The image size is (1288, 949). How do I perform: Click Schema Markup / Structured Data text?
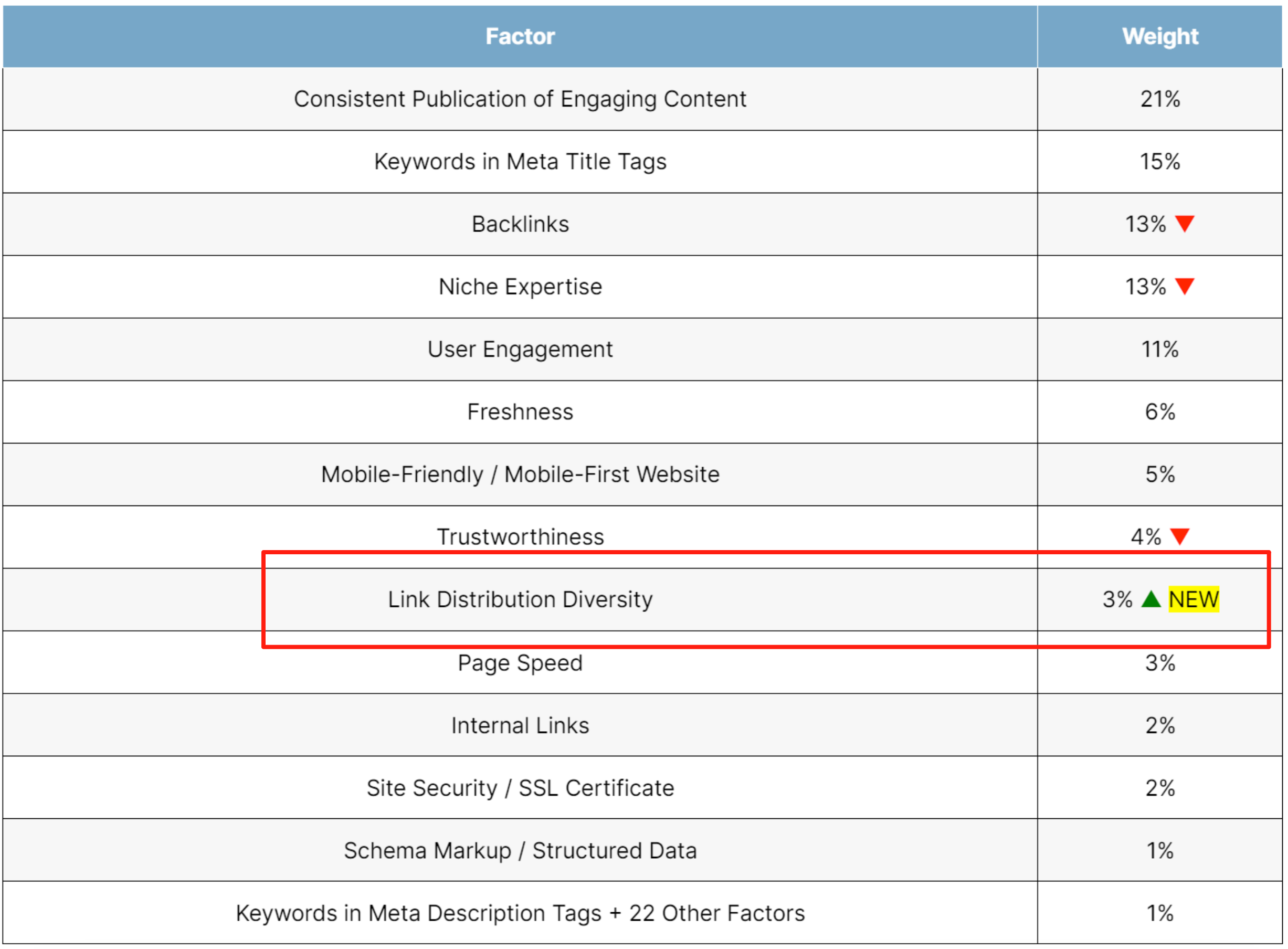point(519,850)
